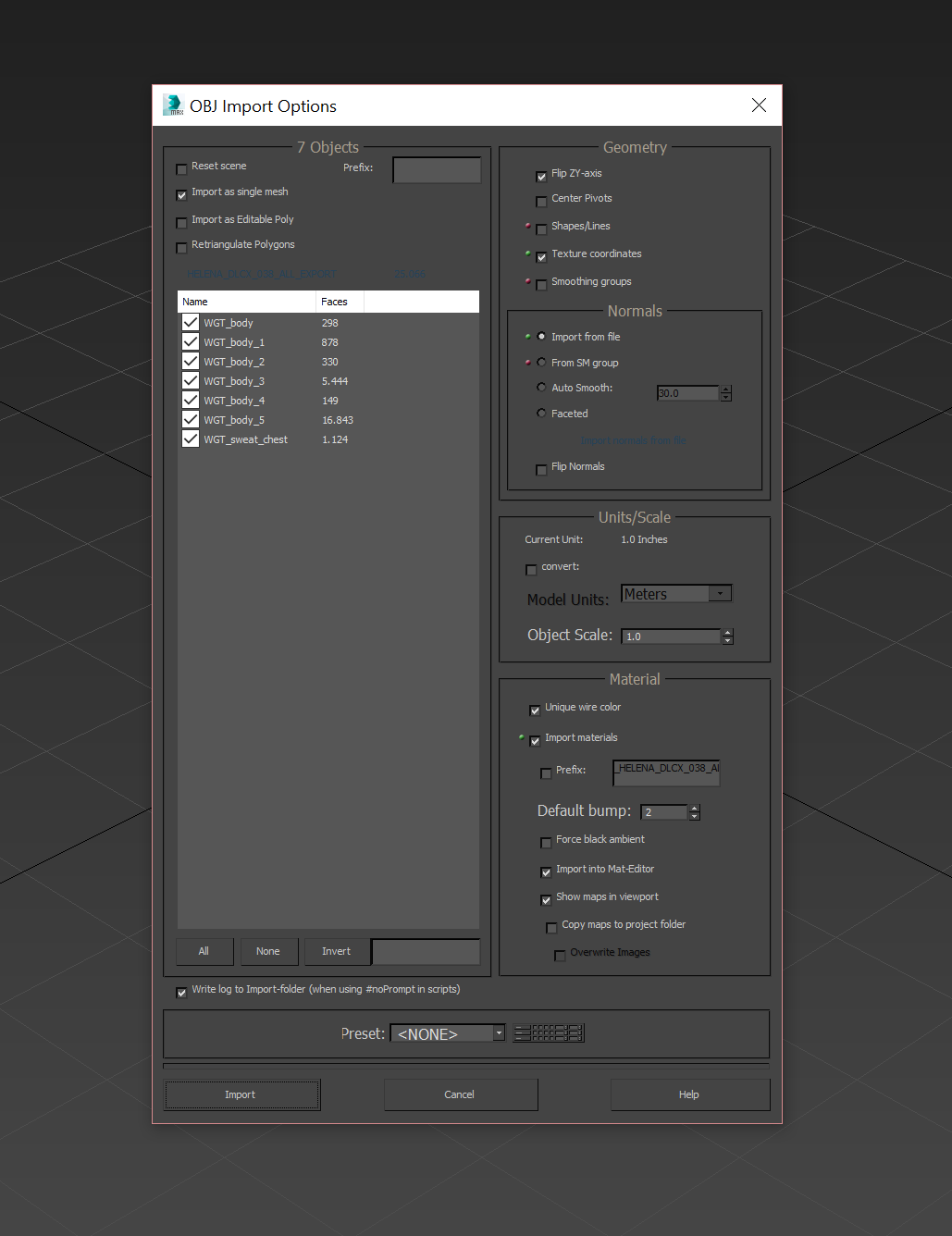Decrease the Auto Smooth angle spinner

pyautogui.click(x=726, y=398)
